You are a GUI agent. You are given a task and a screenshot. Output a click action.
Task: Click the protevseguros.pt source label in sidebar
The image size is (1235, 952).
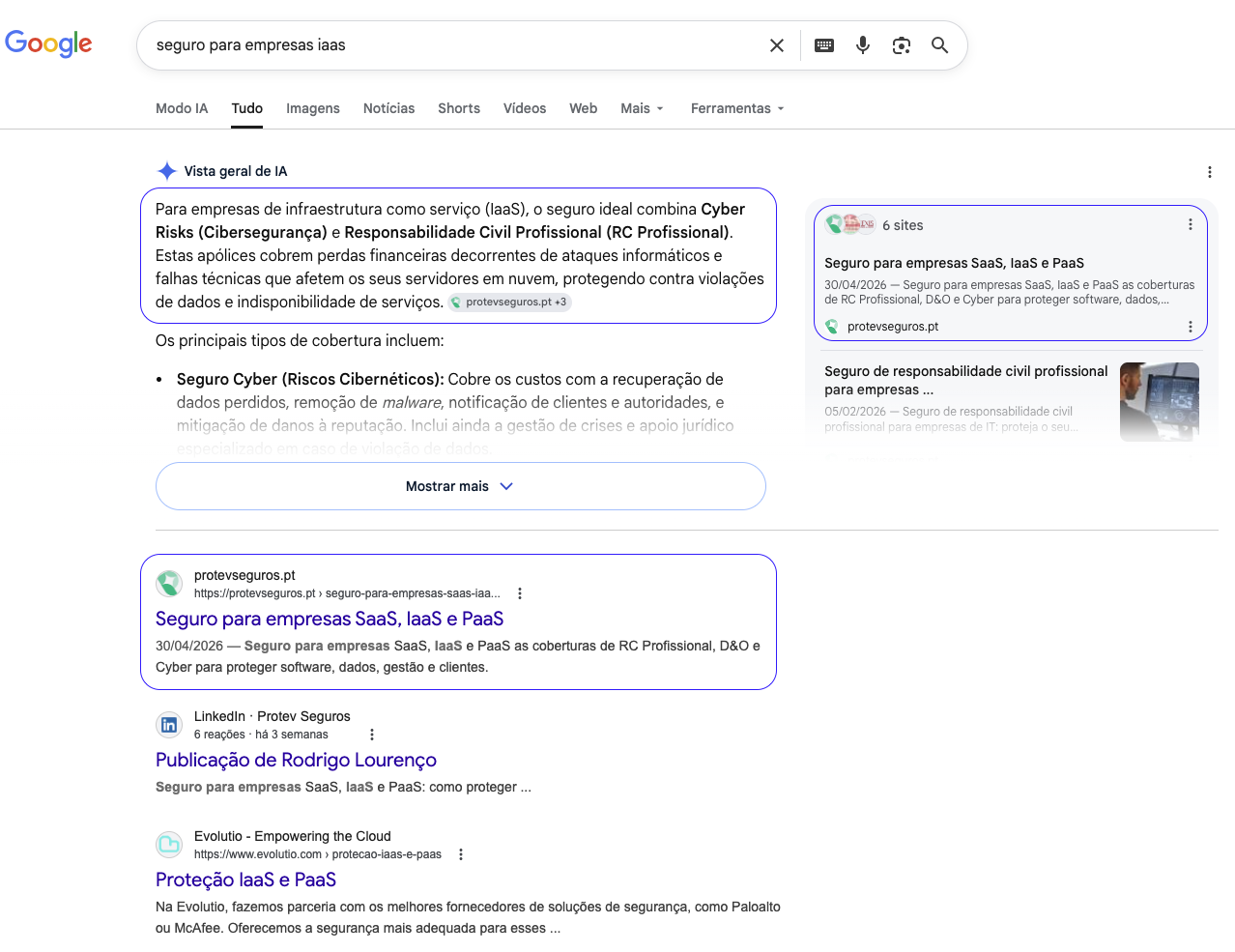click(x=893, y=327)
